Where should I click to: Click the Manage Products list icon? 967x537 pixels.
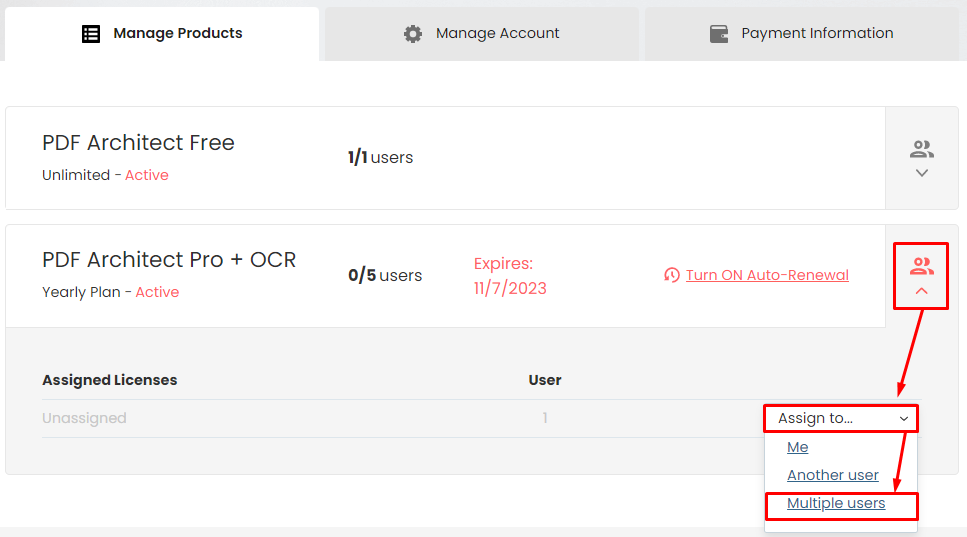(x=91, y=34)
